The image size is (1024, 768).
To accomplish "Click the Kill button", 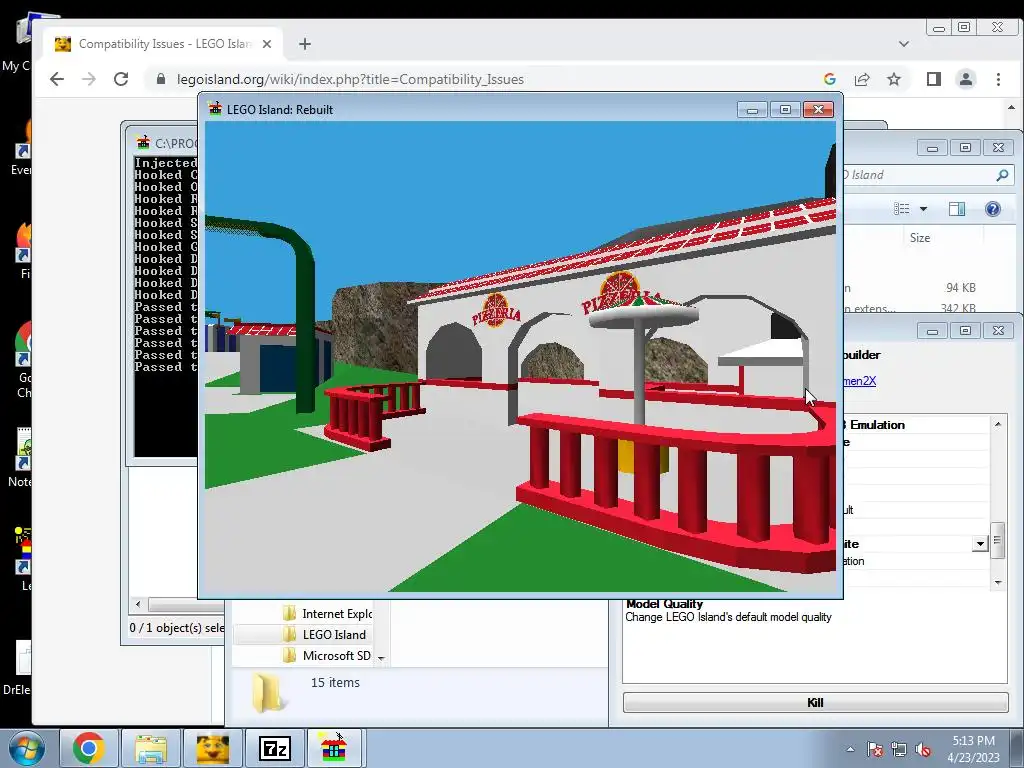I will [815, 702].
